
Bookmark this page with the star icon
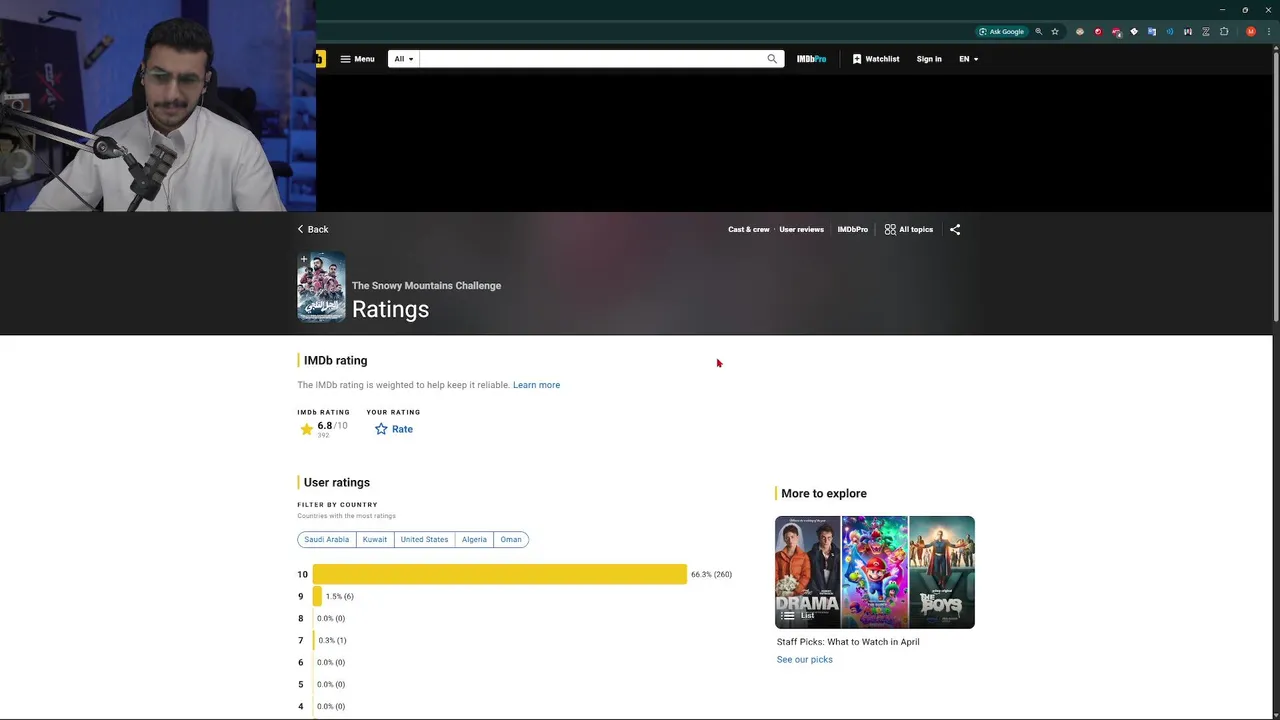[1055, 32]
